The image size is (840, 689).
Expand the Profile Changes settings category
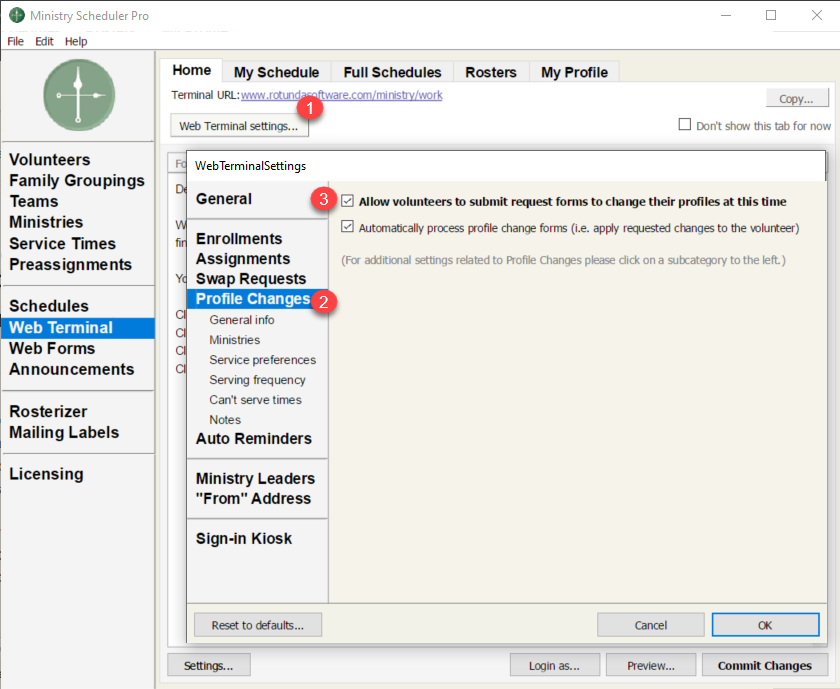tap(252, 299)
